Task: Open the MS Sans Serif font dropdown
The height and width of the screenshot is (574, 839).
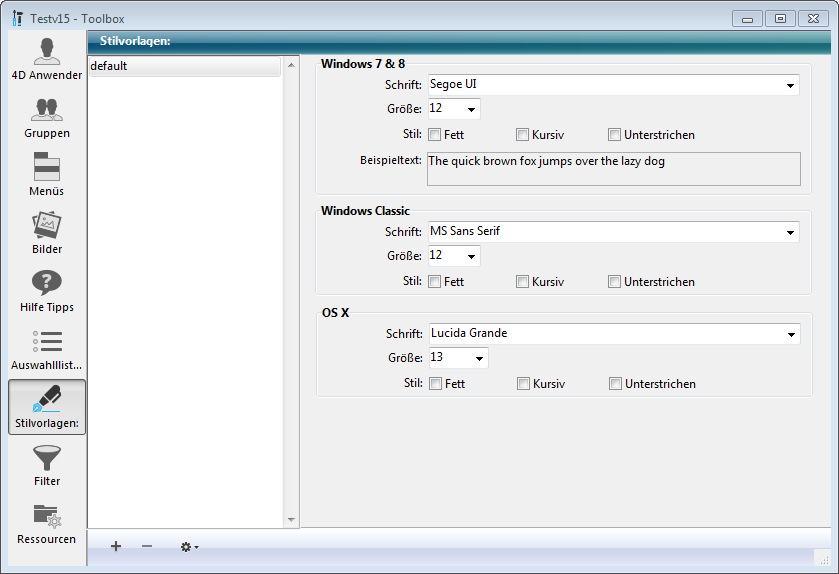Action: click(x=790, y=232)
